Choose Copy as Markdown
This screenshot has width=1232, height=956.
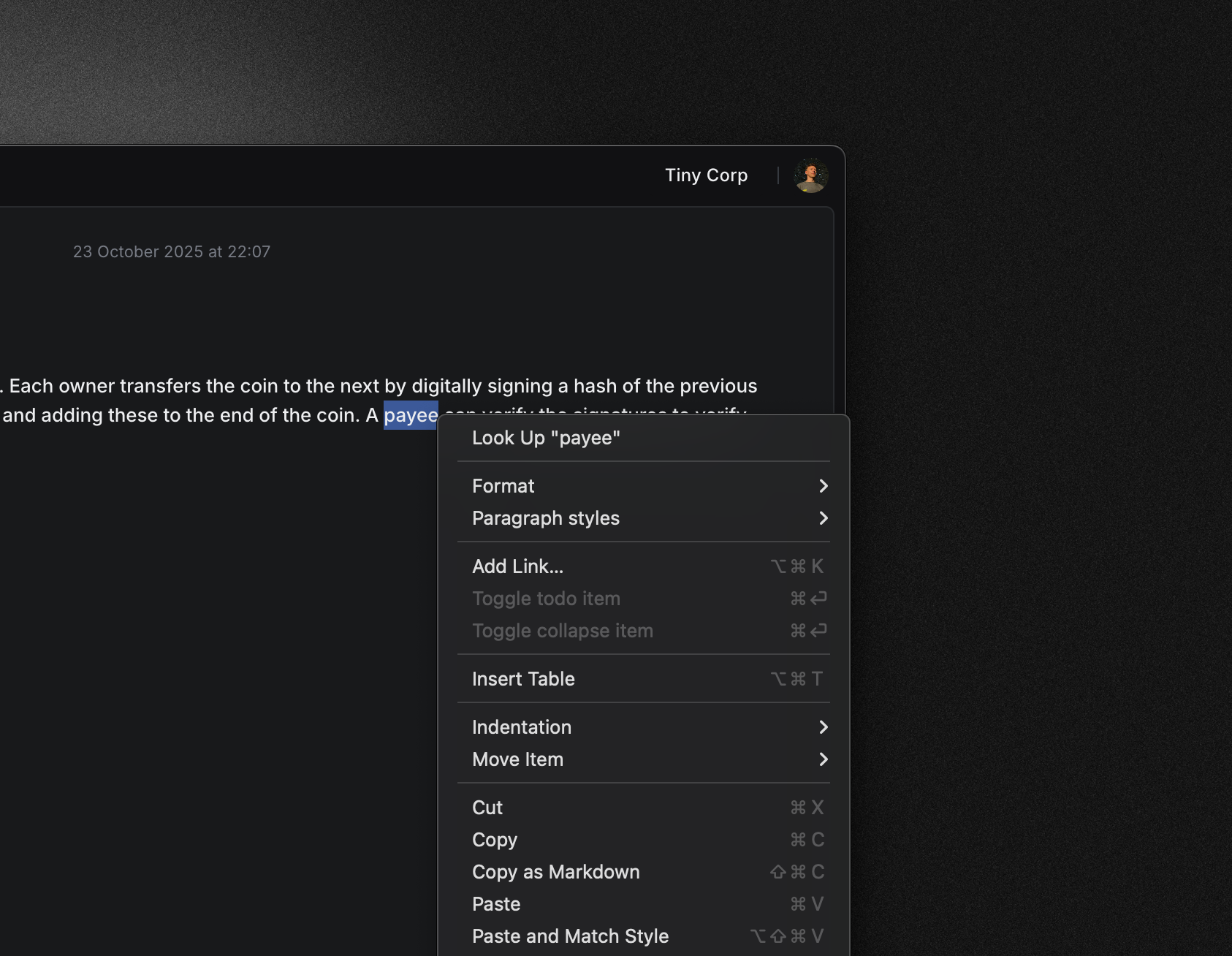pos(555,872)
